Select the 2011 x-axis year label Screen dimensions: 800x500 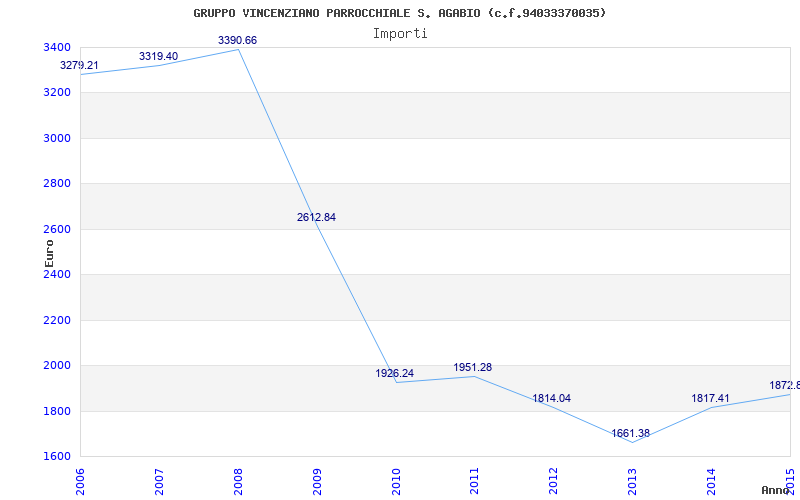click(x=474, y=480)
